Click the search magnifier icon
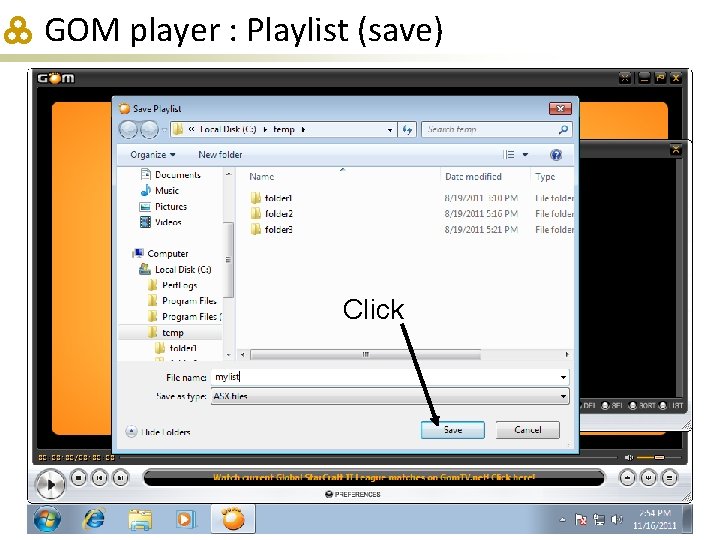The image size is (720, 540). [x=563, y=129]
